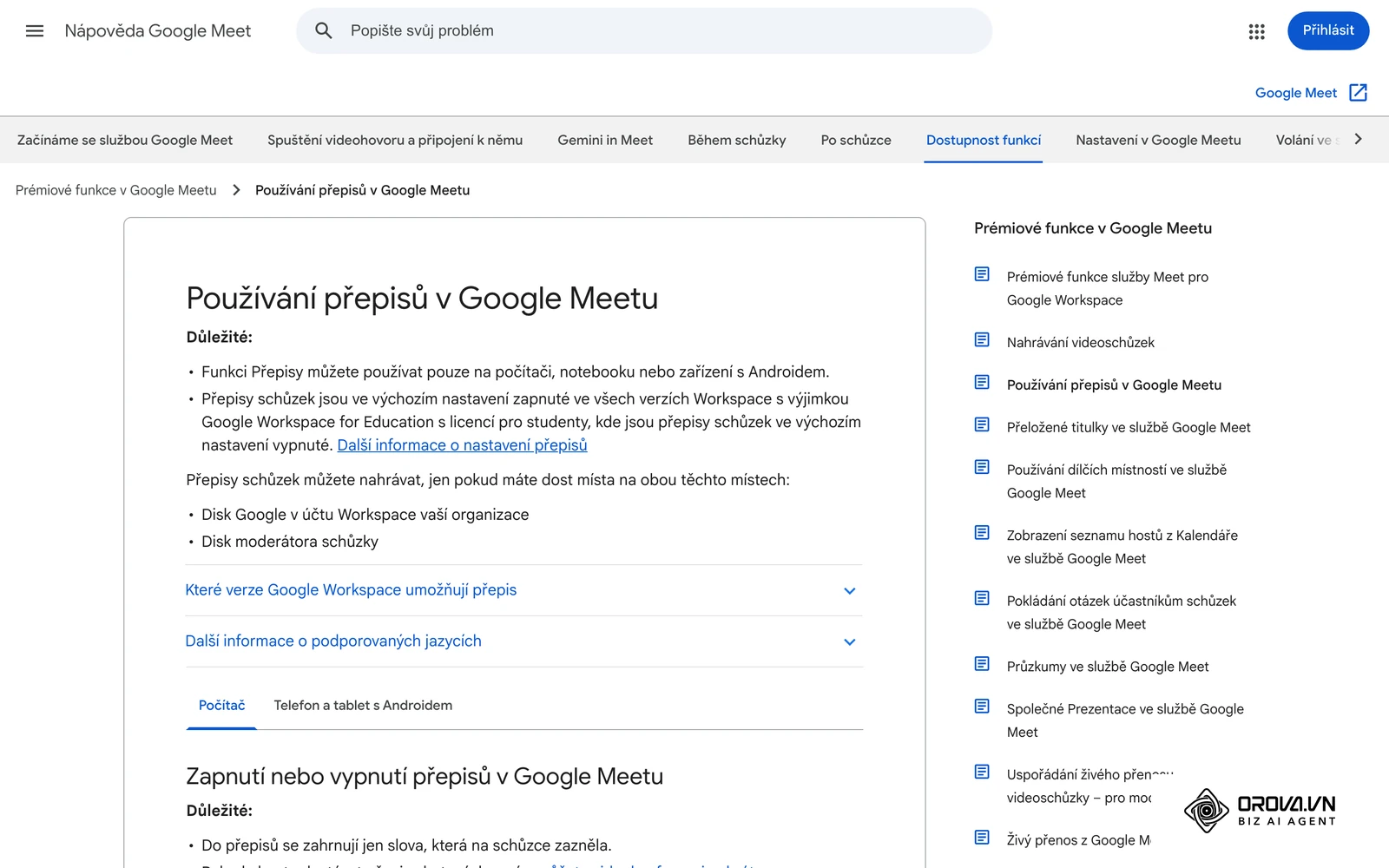Image resolution: width=1389 pixels, height=868 pixels.
Task: Switch to Telefon a tablet s Androidem tab
Action: coord(363,706)
